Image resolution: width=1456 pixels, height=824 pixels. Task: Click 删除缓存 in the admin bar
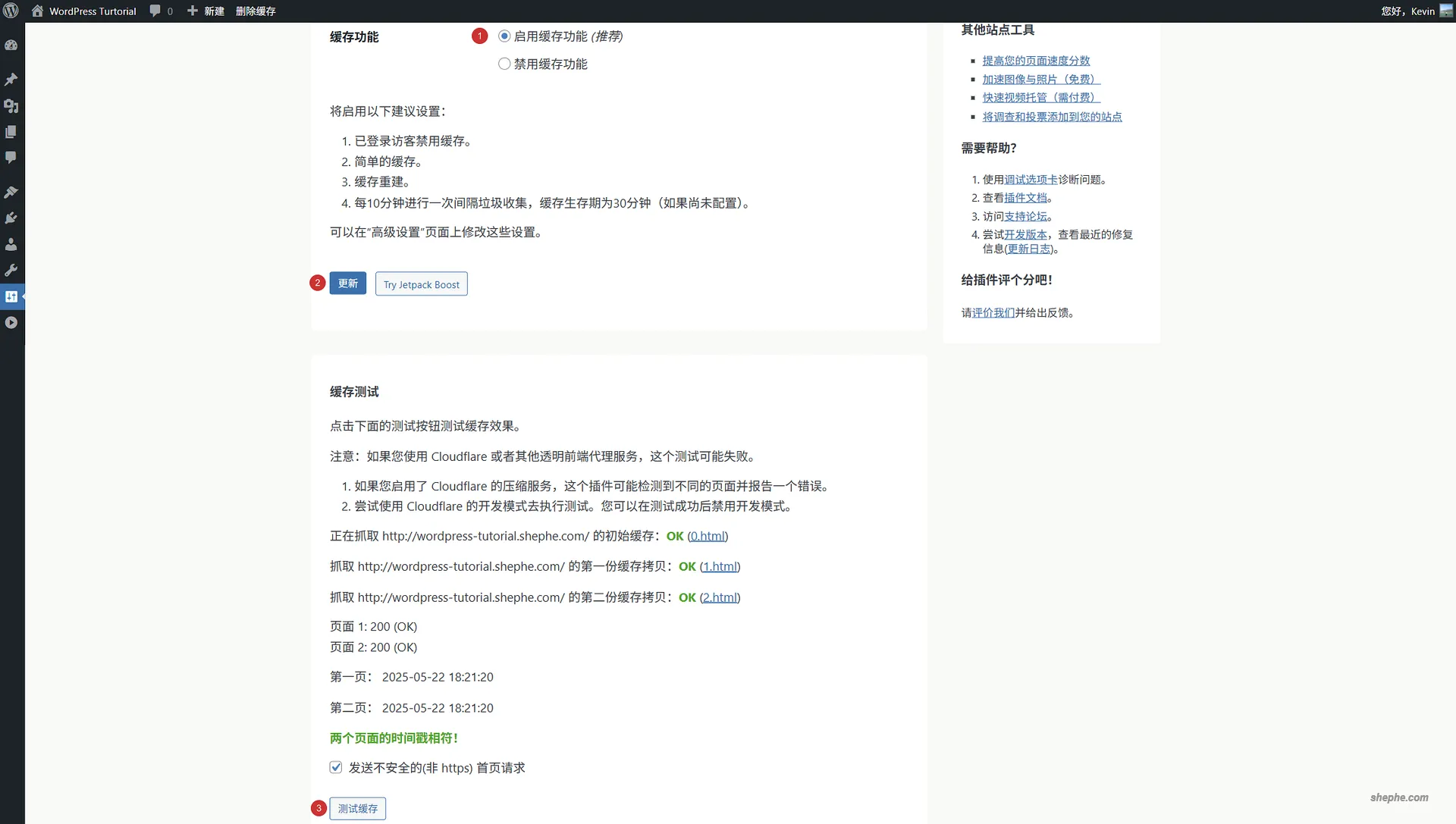[256, 11]
